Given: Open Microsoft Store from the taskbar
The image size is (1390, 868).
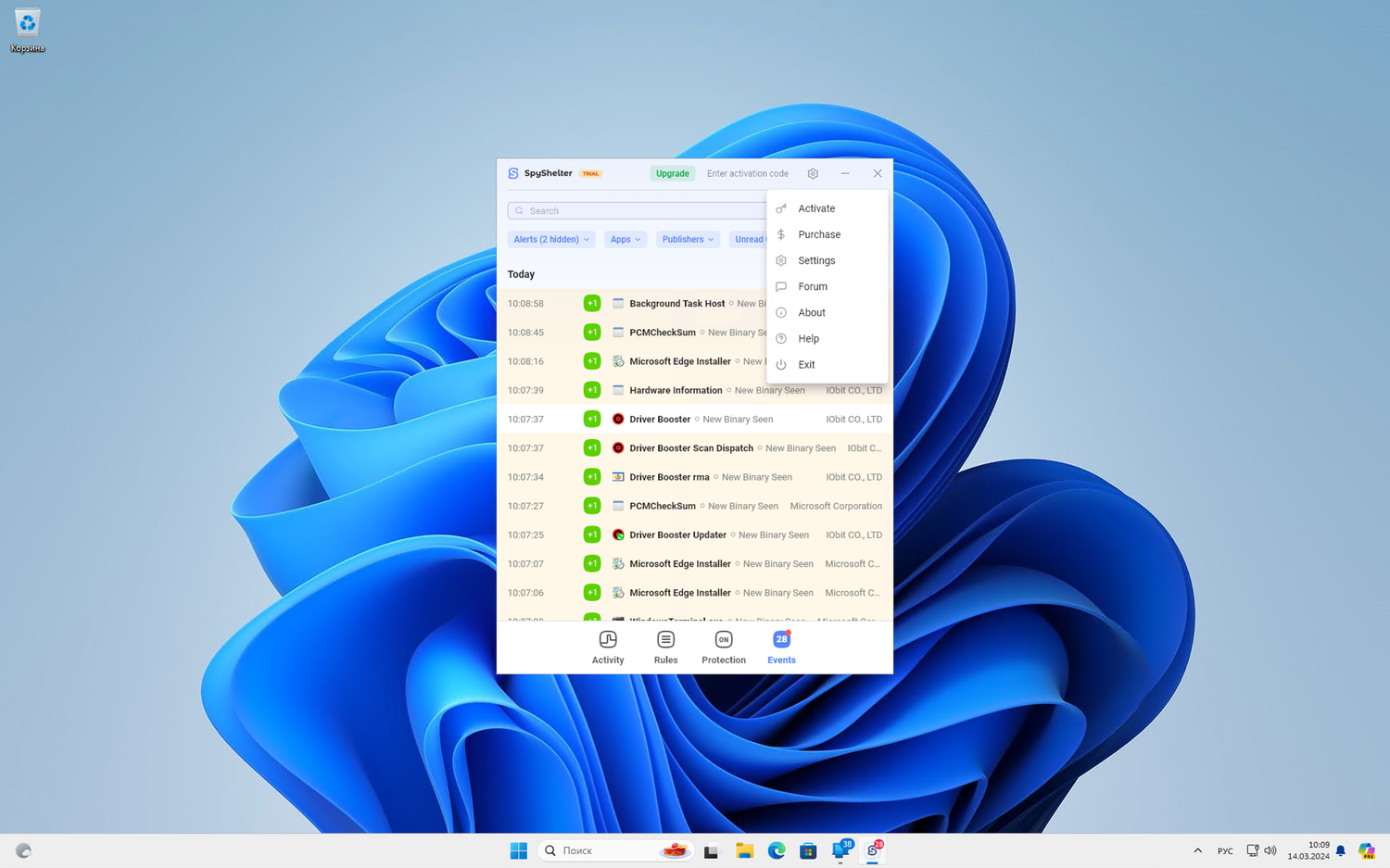Looking at the screenshot, I should [x=808, y=850].
